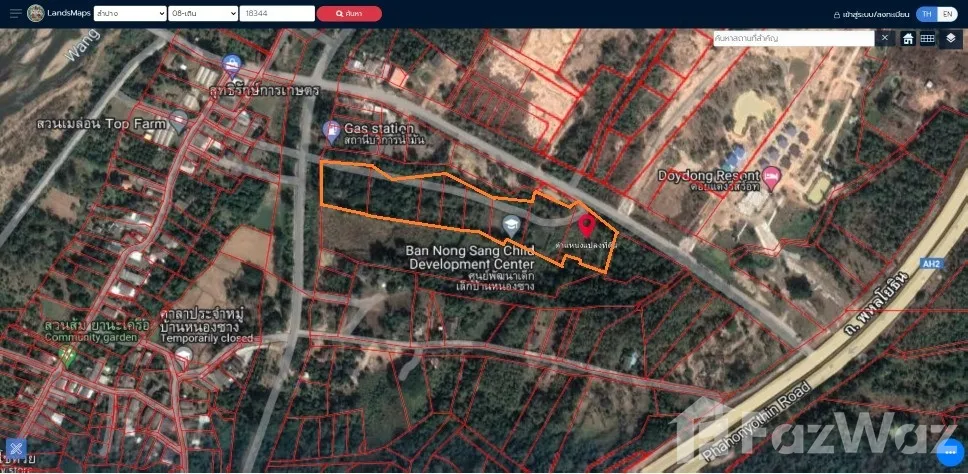Clear the place search box
This screenshot has height=474, width=968.
(x=884, y=38)
